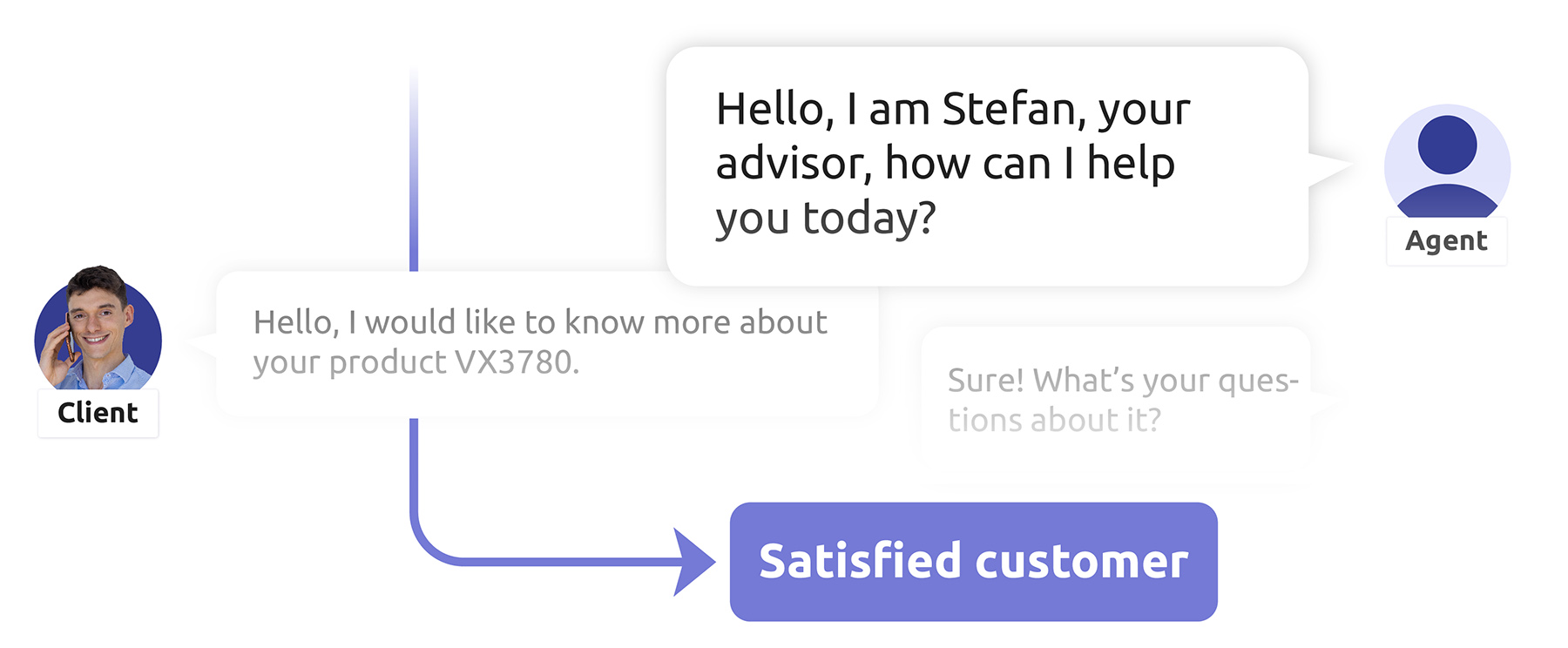Image resolution: width=1568 pixels, height=648 pixels.
Task: Click the speech tail of agent's greeting bubble
Action: 1330,169
